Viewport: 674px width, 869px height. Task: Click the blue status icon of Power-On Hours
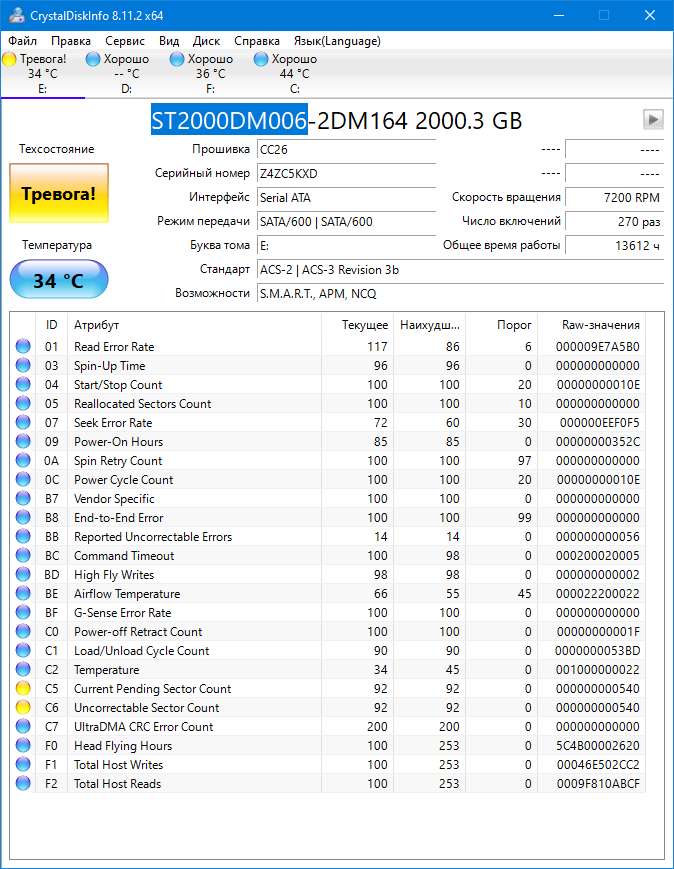(x=23, y=441)
